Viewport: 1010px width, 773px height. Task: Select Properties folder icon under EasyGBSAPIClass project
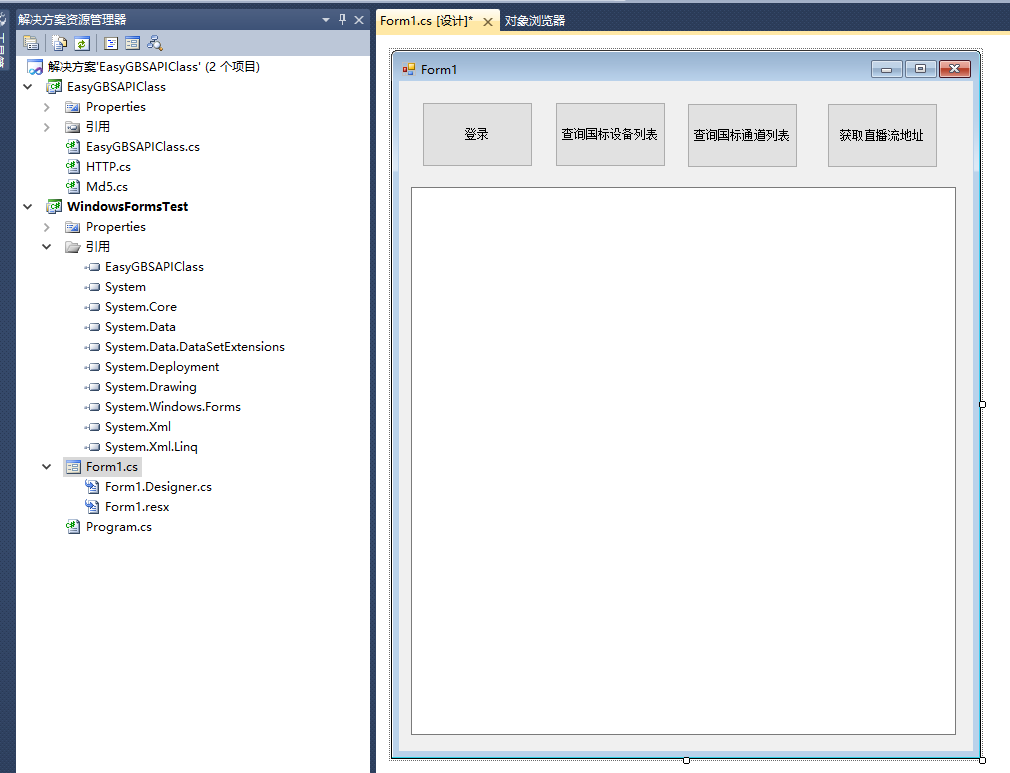click(73, 107)
